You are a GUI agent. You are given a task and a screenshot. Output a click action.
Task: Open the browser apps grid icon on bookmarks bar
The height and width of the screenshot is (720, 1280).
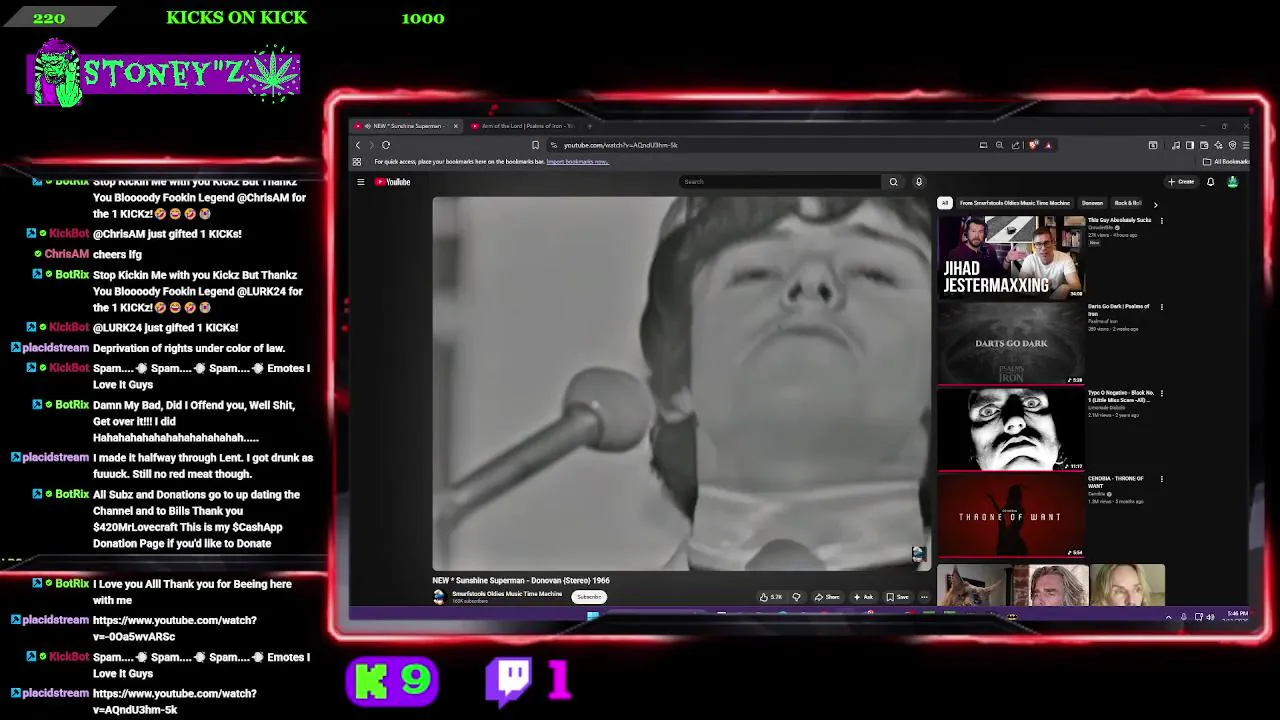(357, 162)
